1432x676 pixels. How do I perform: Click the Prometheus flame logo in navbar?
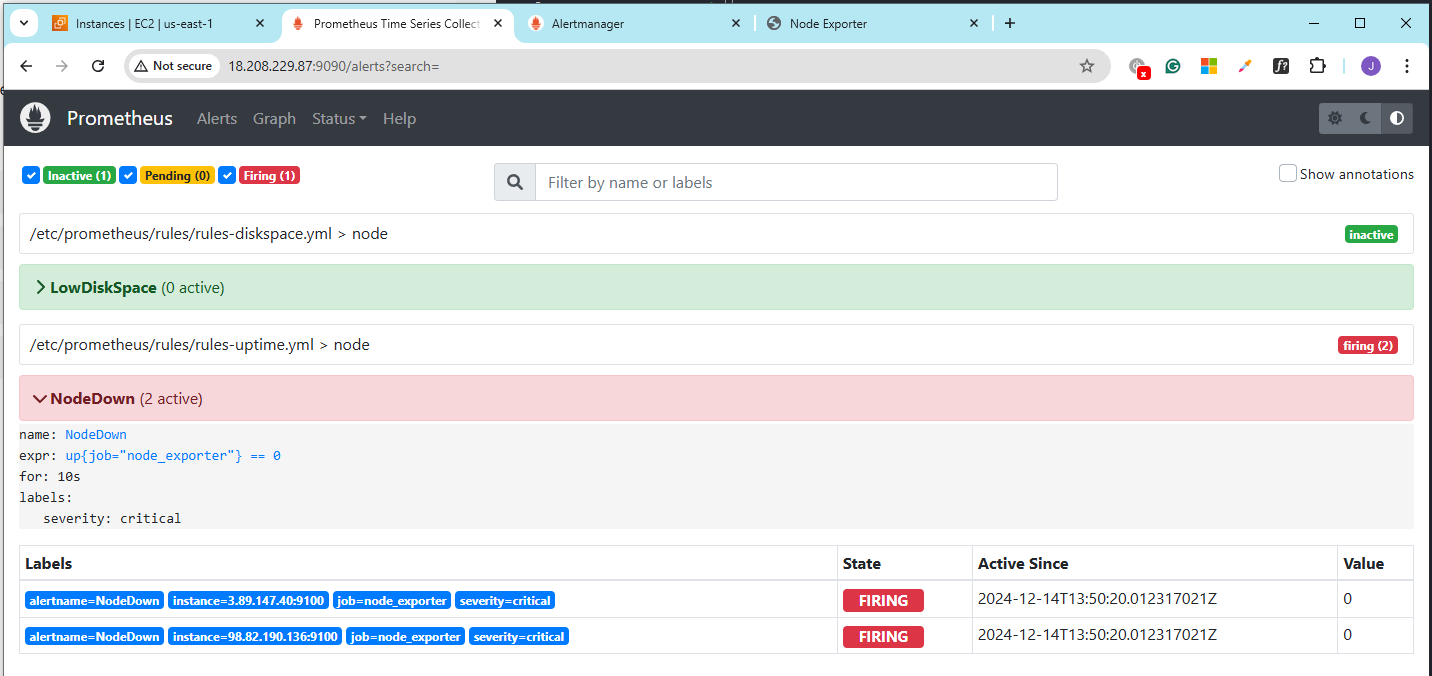coord(36,118)
